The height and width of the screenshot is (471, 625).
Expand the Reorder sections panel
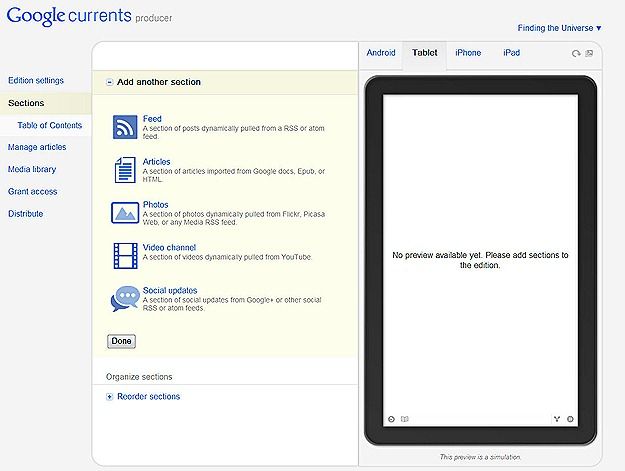point(109,397)
